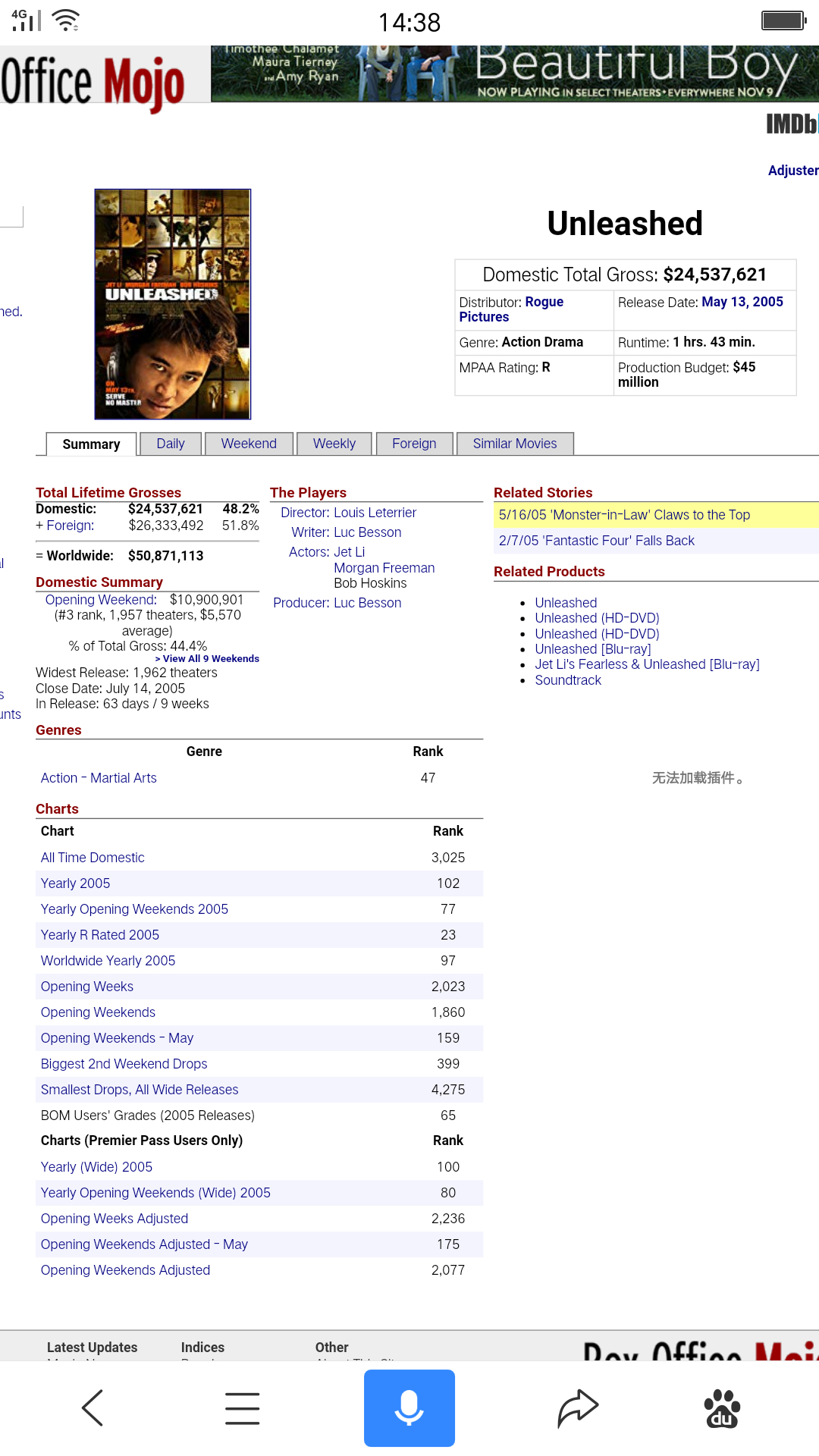Image resolution: width=819 pixels, height=1456 pixels.
Task: Open the Foreign tab
Action: pyautogui.click(x=414, y=444)
